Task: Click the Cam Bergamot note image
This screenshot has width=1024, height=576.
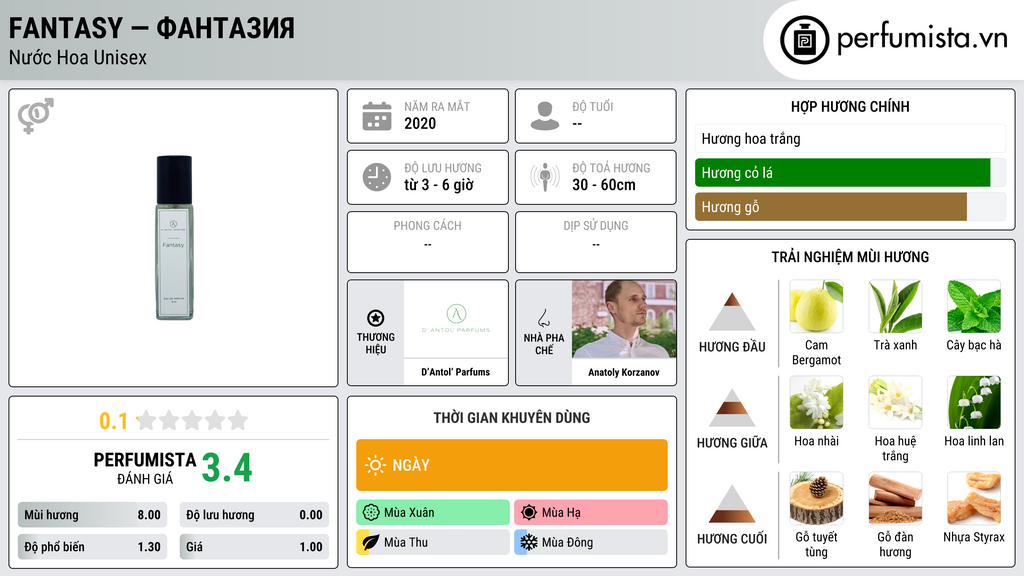Action: pyautogui.click(x=816, y=306)
